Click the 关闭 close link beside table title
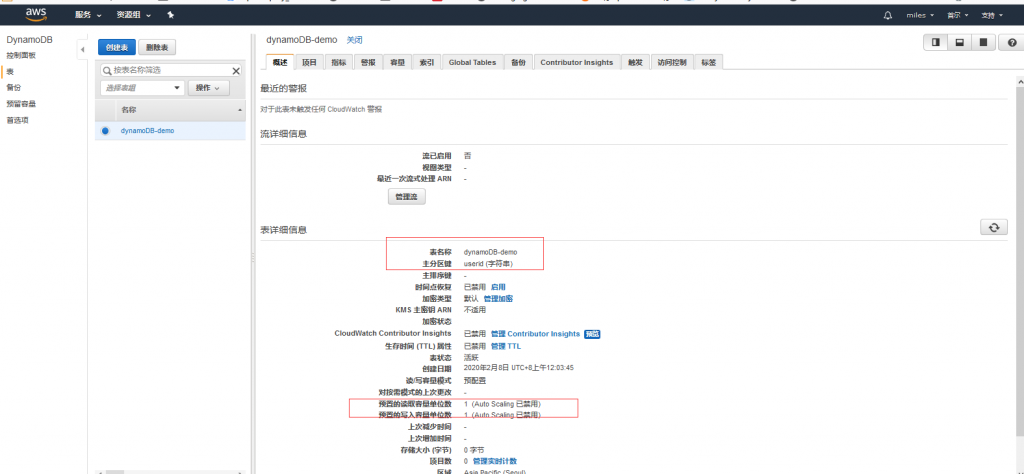This screenshot has width=1024, height=474. (x=354, y=40)
